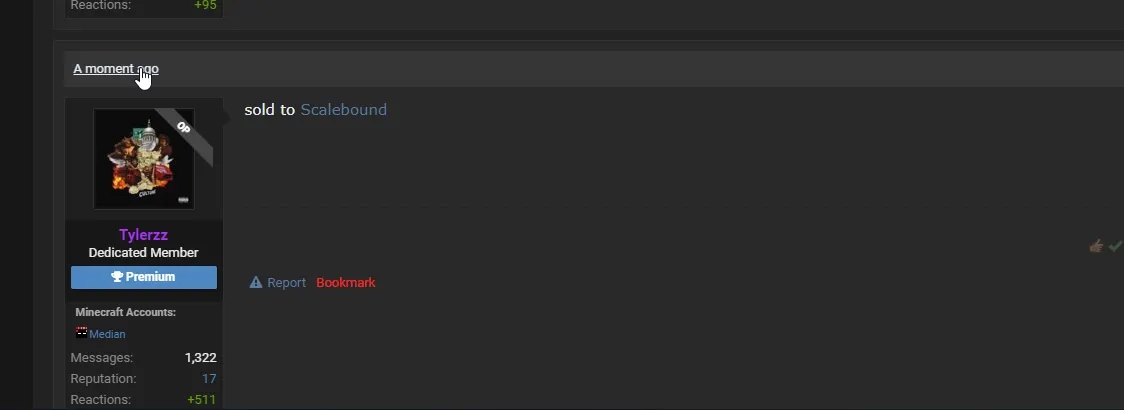
Task: Click the 1,322 messages count
Action: [x=200, y=358]
